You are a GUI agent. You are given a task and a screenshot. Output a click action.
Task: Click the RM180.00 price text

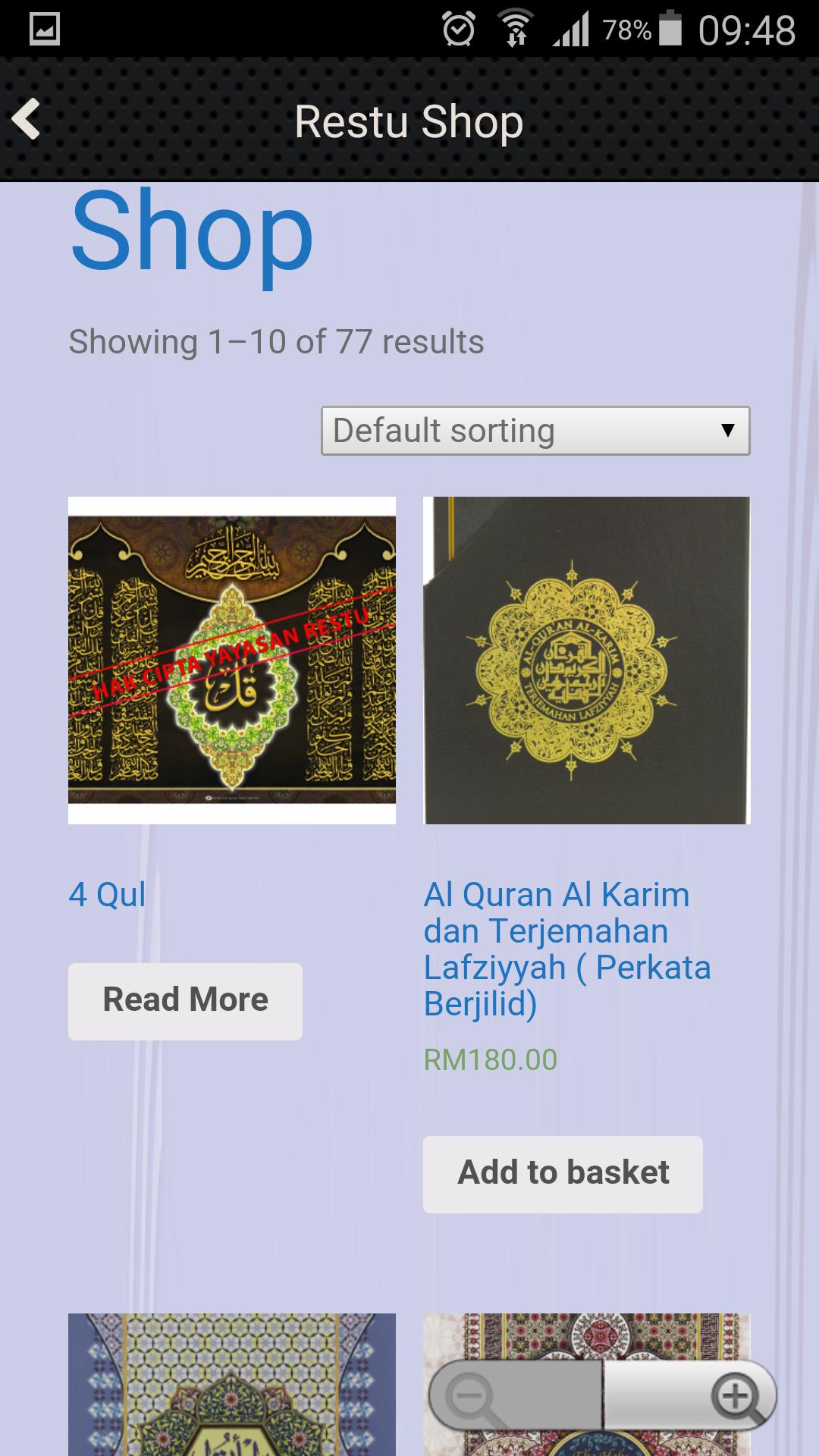pyautogui.click(x=491, y=1060)
